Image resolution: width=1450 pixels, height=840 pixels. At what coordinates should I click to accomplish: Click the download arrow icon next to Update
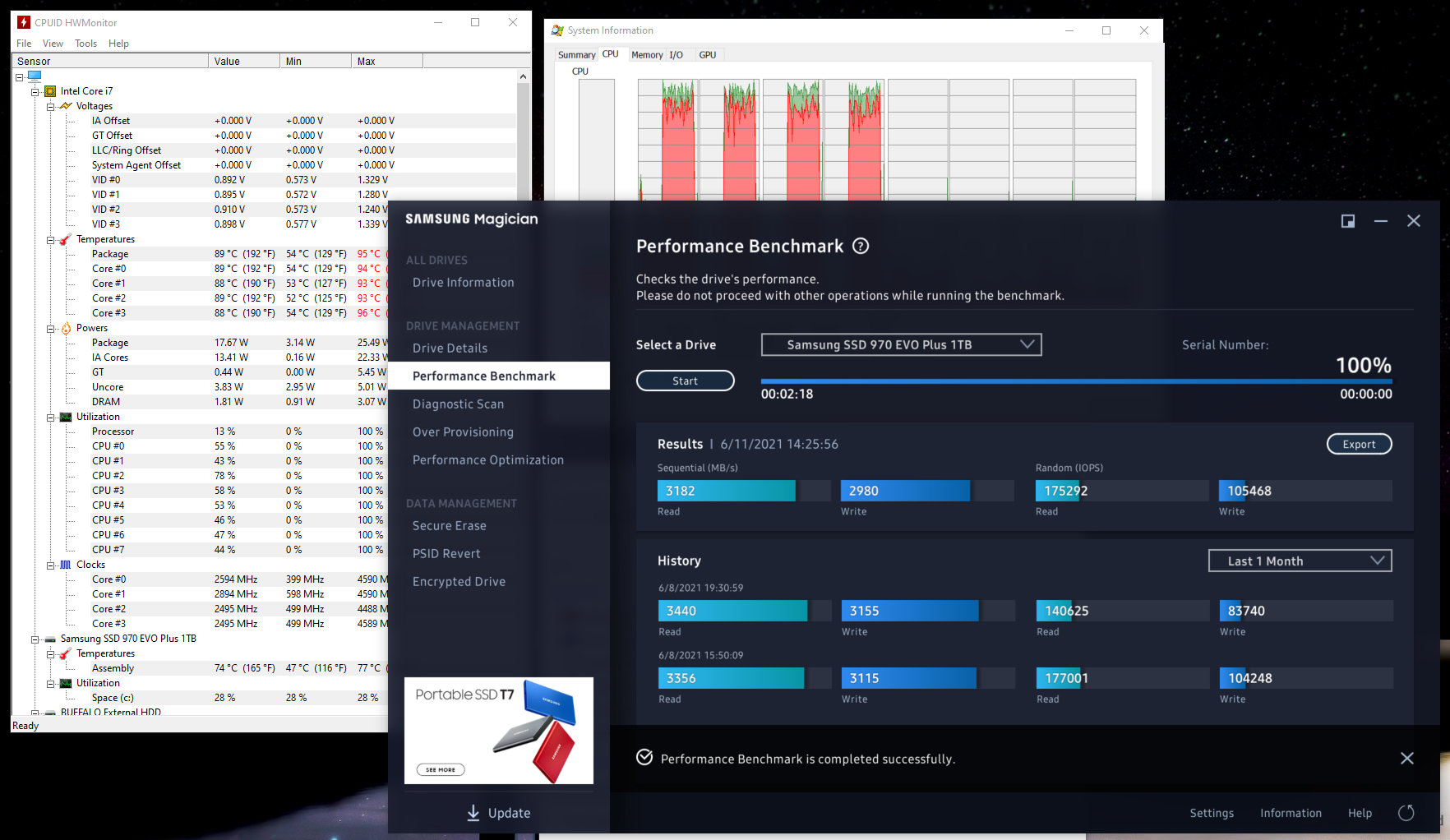473,813
